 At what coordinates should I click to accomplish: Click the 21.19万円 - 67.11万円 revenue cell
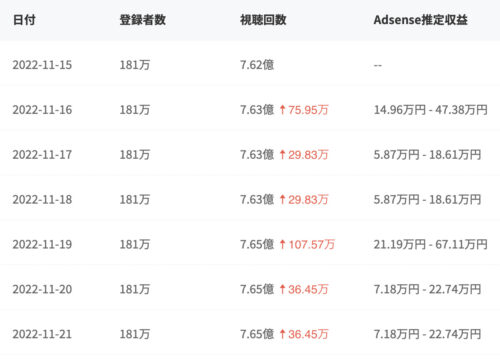pos(430,244)
